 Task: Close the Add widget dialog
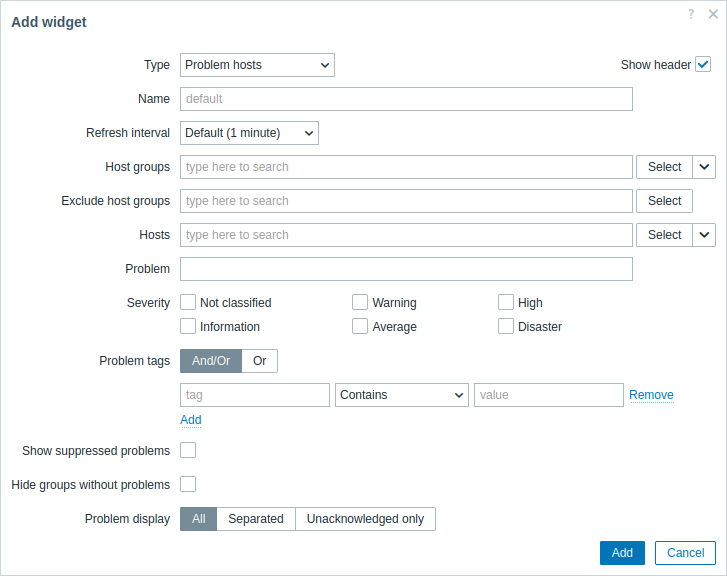[713, 14]
